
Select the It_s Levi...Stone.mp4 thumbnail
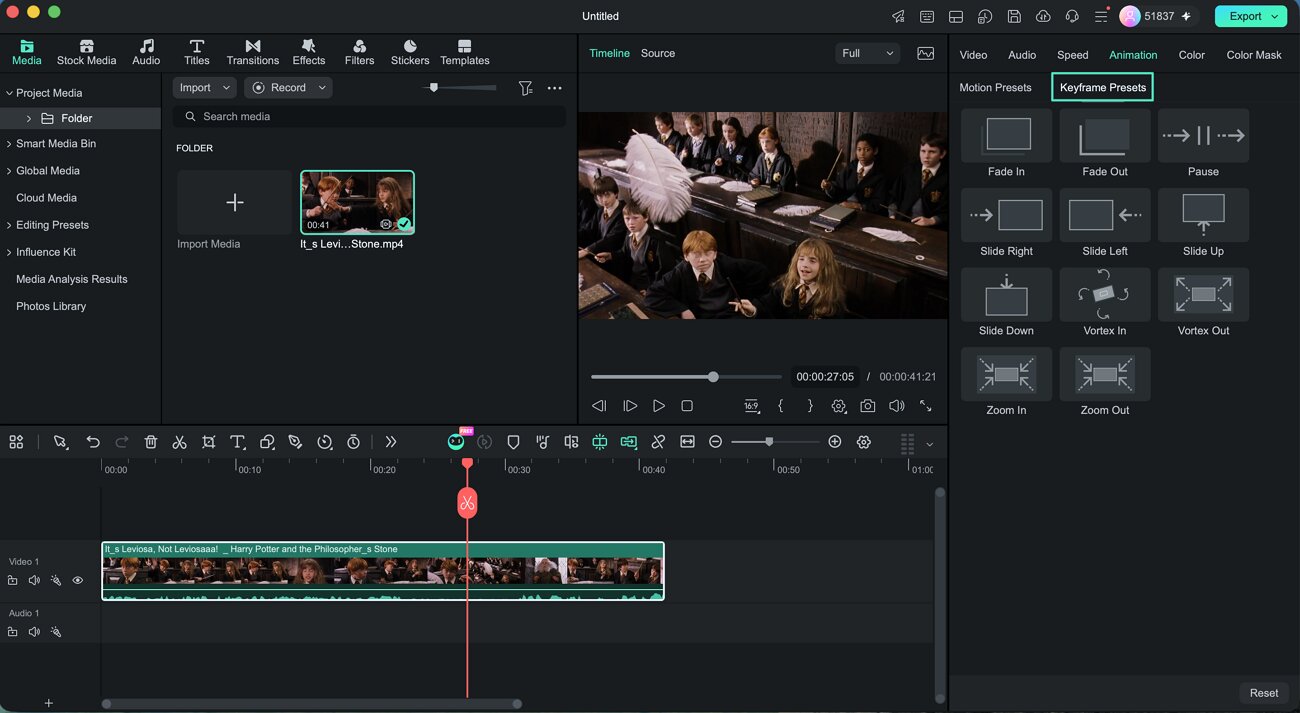(x=357, y=202)
